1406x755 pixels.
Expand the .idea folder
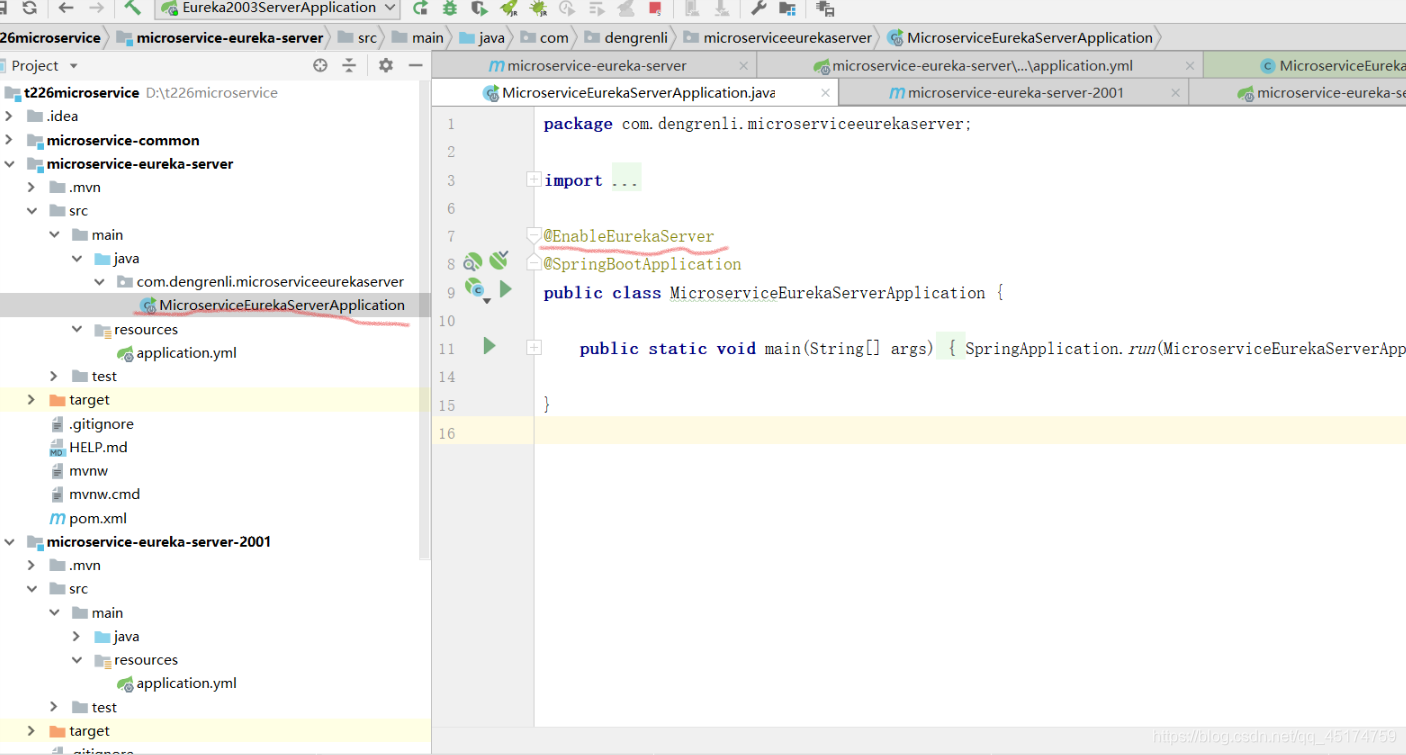click(x=9, y=116)
